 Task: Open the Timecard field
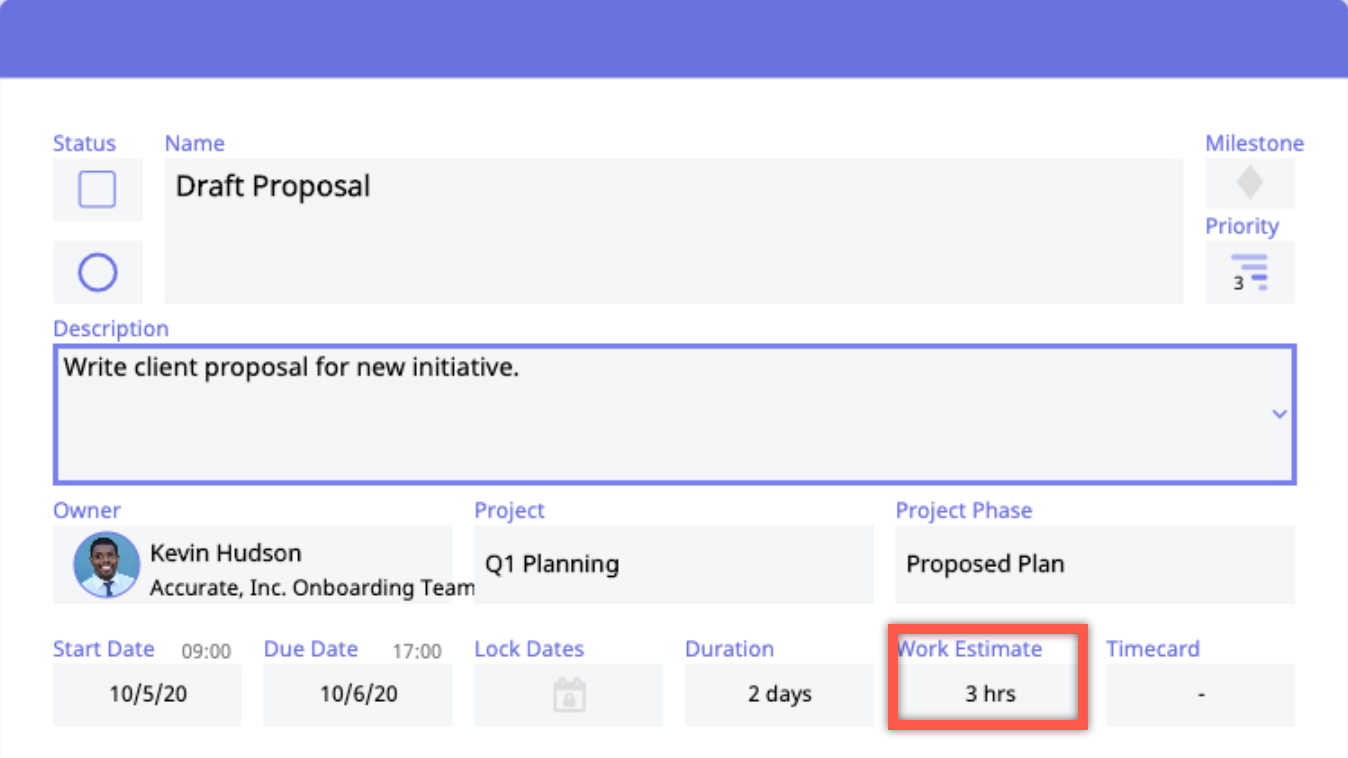[1200, 694]
